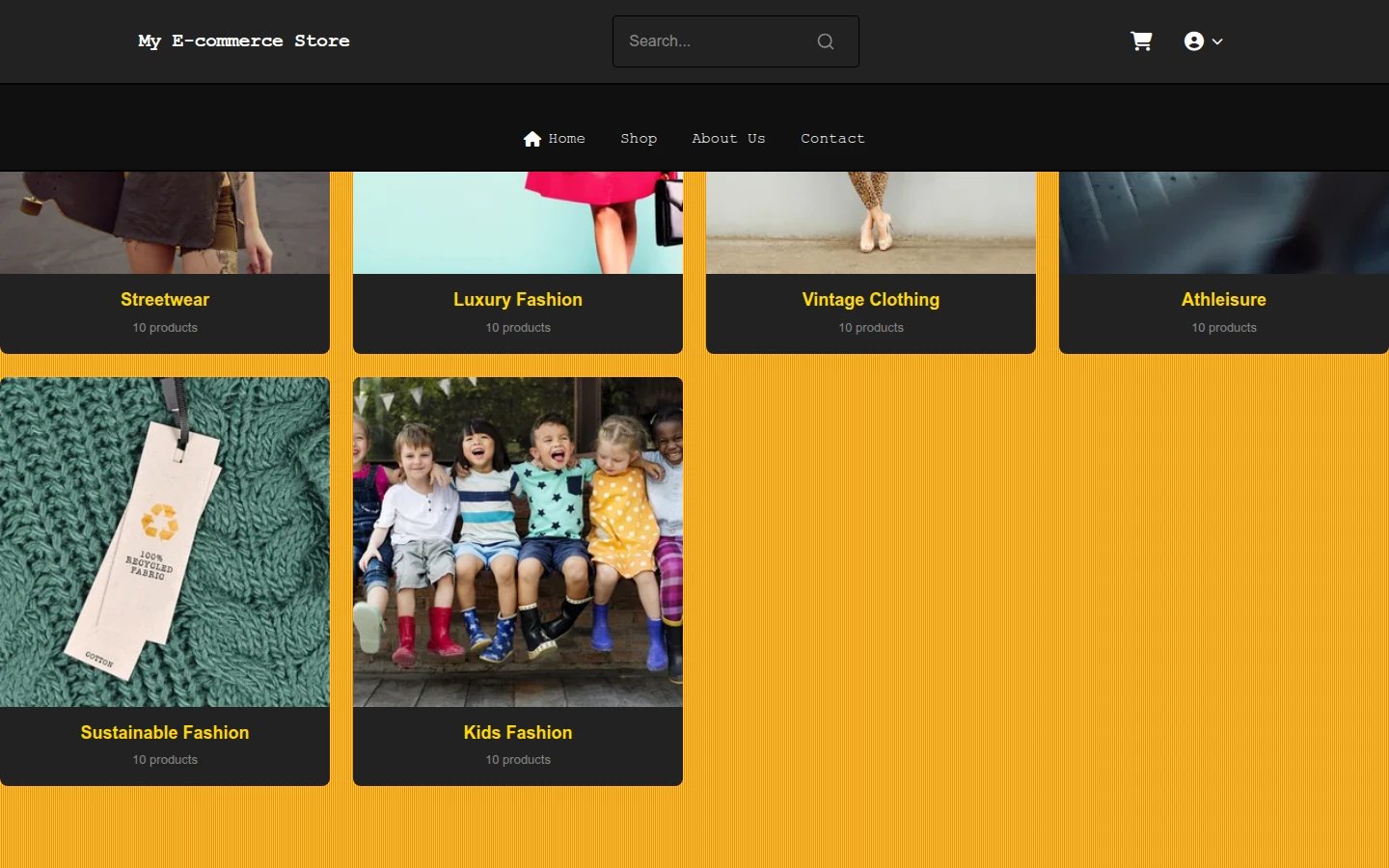Screen dimensions: 1389x868
Task: Click the search magnifier icon
Action: tap(826, 41)
